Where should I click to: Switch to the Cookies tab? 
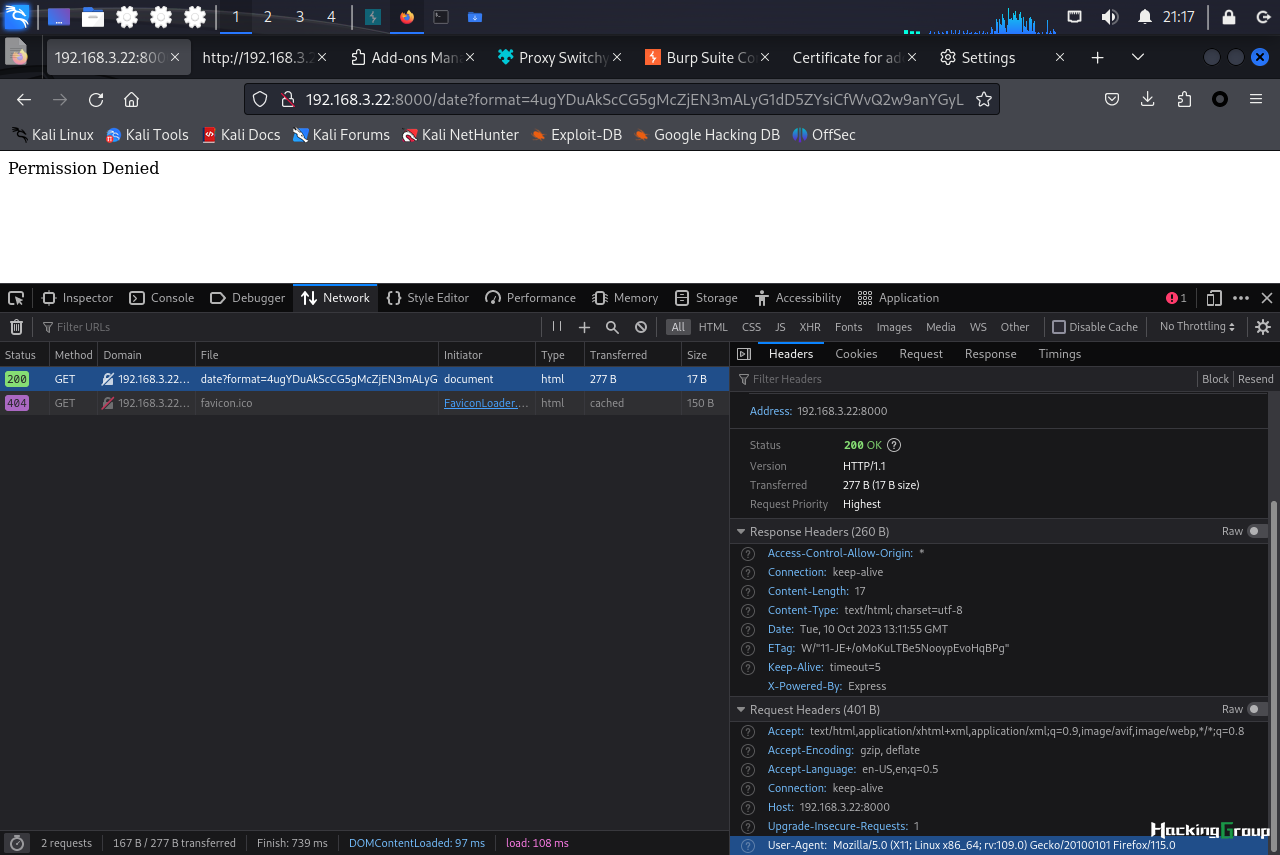[856, 354]
